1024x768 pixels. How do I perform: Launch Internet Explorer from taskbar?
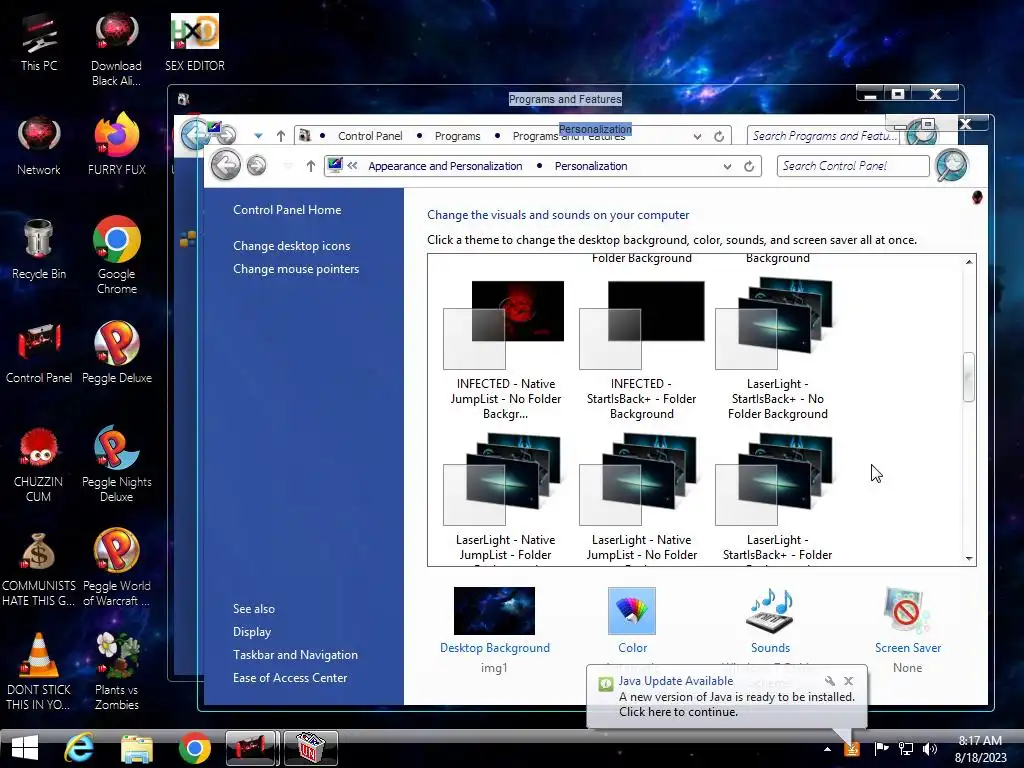(79, 748)
